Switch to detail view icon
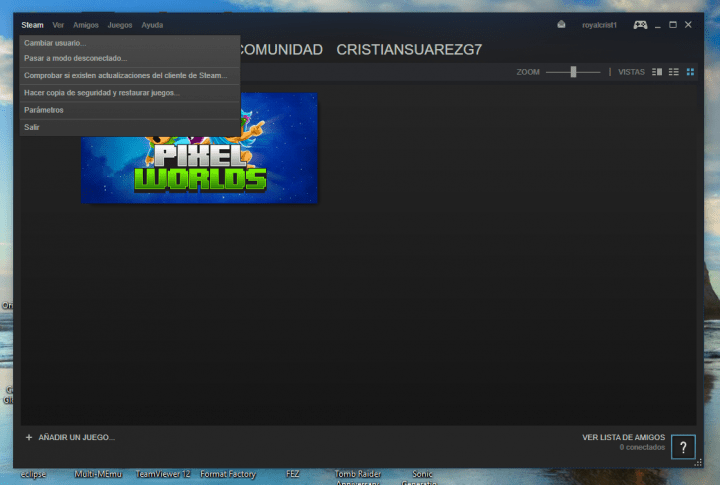This screenshot has height=485, width=720. point(657,72)
